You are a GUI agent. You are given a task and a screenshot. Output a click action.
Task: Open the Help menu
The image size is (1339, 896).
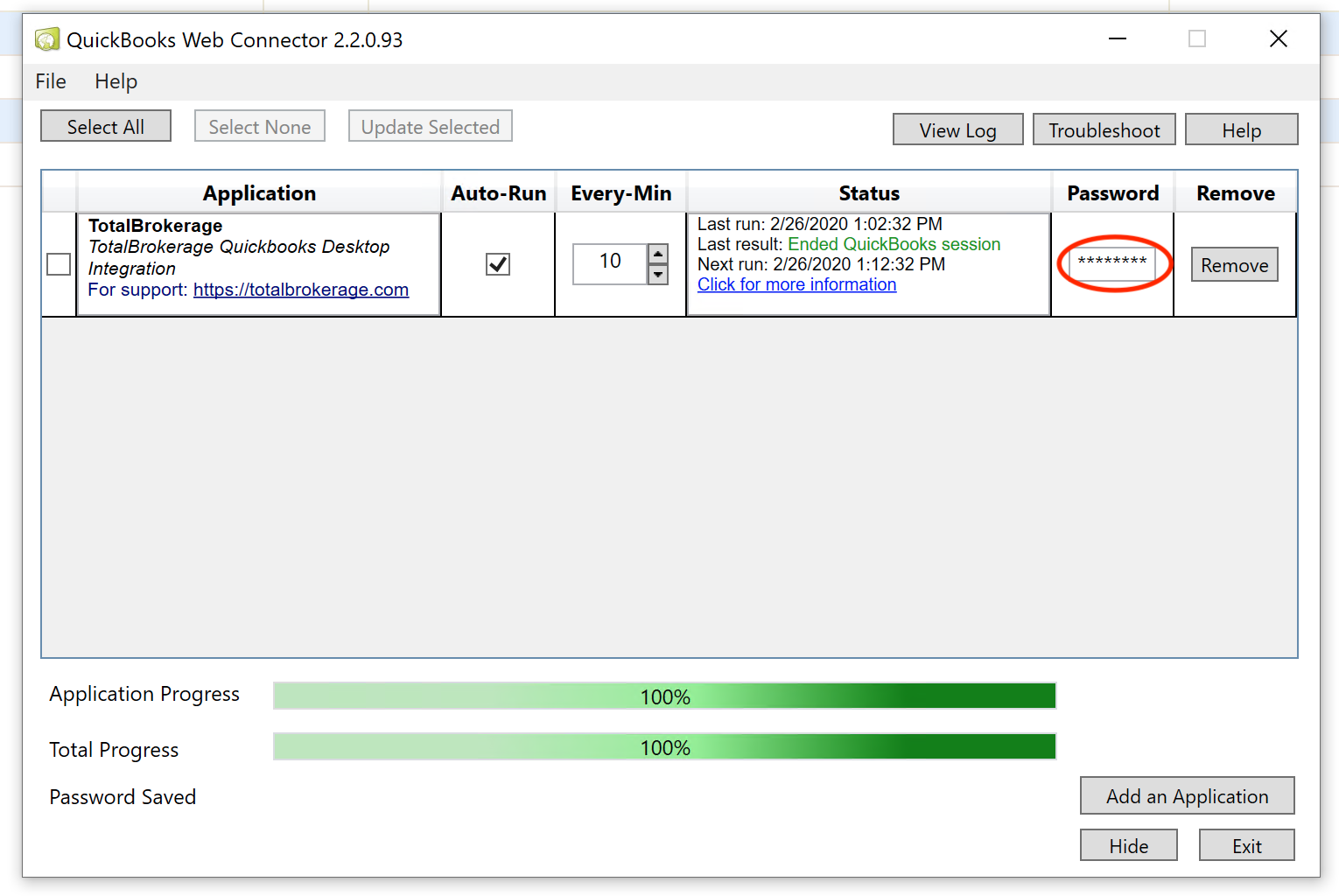coord(116,81)
